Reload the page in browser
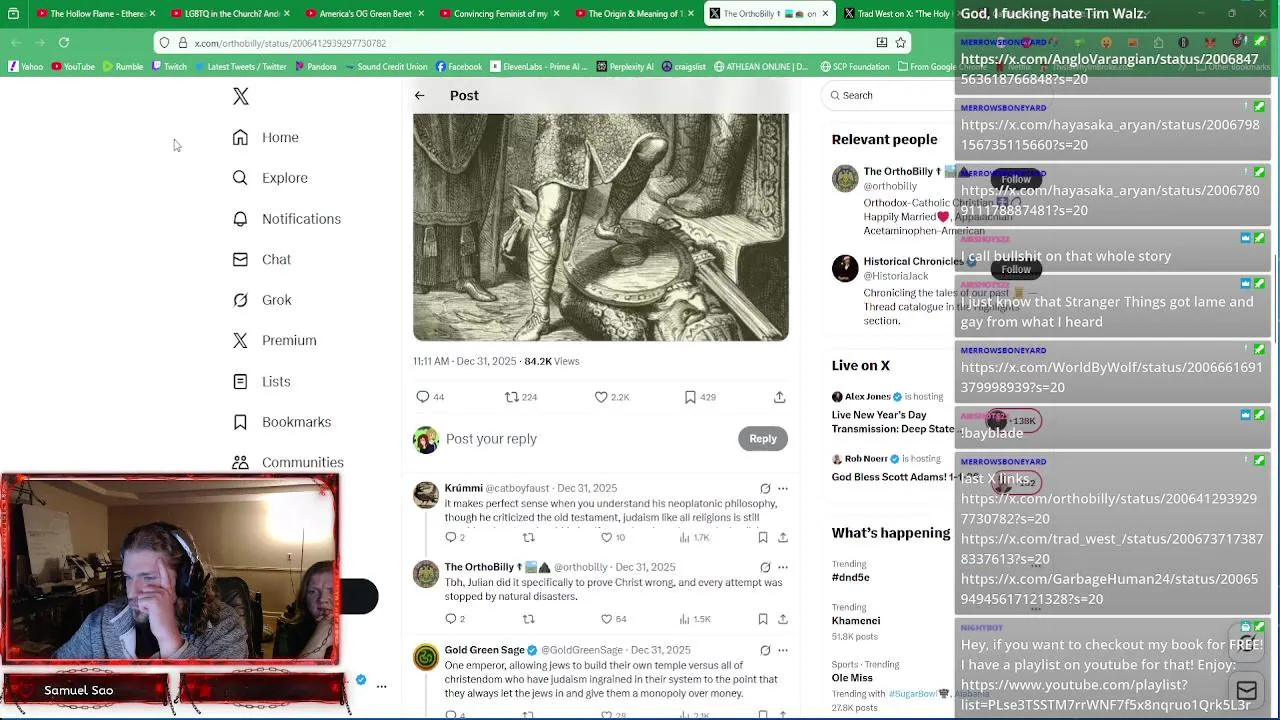The image size is (1280, 720). (64, 43)
